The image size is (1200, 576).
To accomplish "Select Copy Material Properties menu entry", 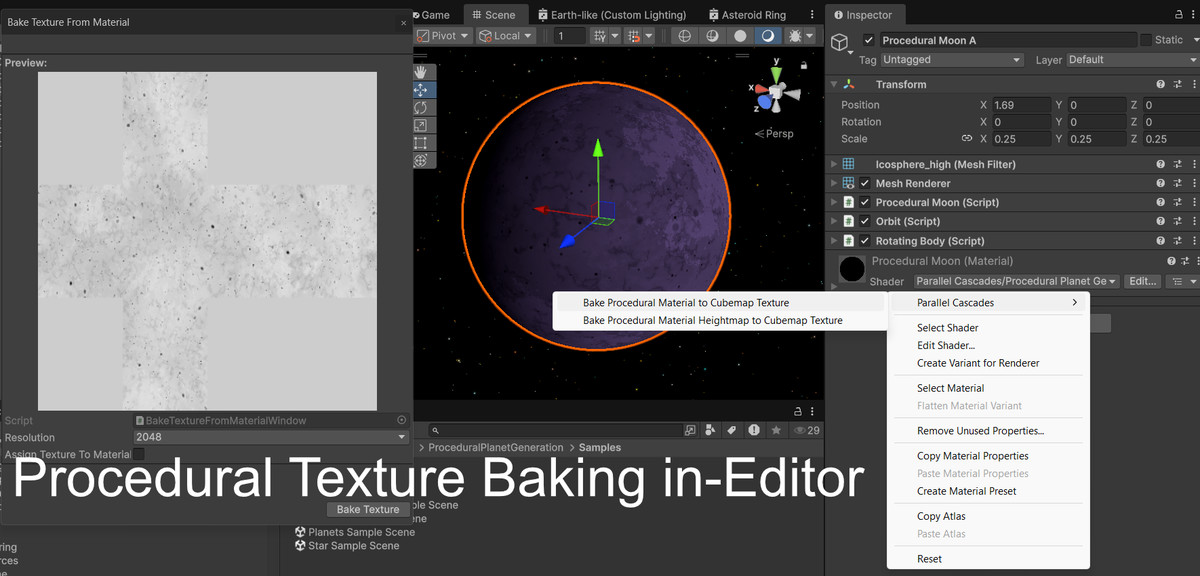I will [972, 456].
